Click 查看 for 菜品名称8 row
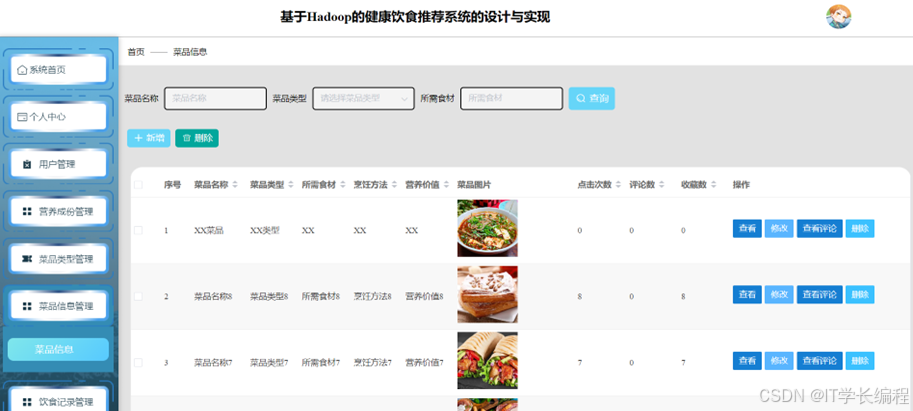 [747, 295]
